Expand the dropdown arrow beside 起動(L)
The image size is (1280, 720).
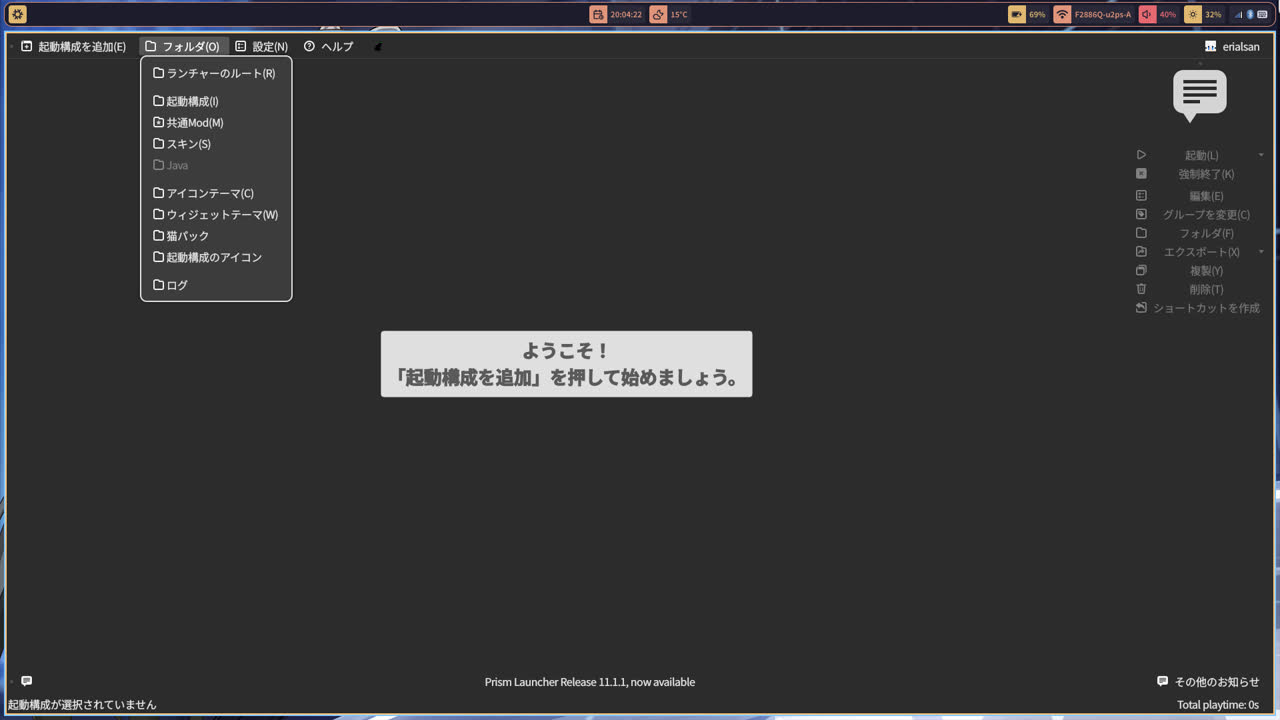1261,155
